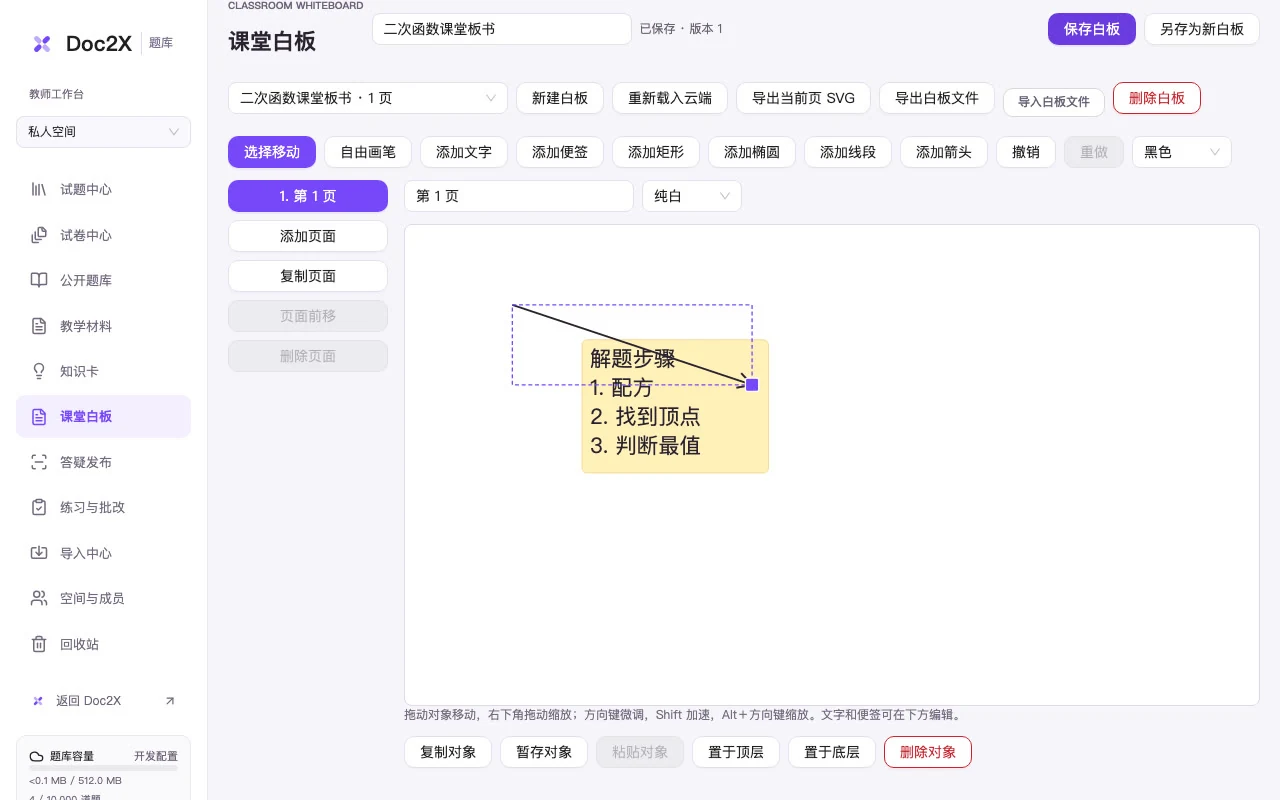
Task: Open 试题中心 via its library icon
Action: point(39,189)
